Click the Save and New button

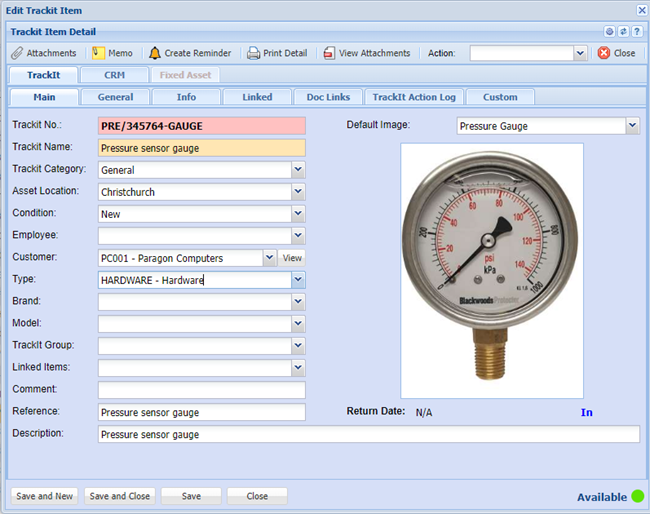44,496
